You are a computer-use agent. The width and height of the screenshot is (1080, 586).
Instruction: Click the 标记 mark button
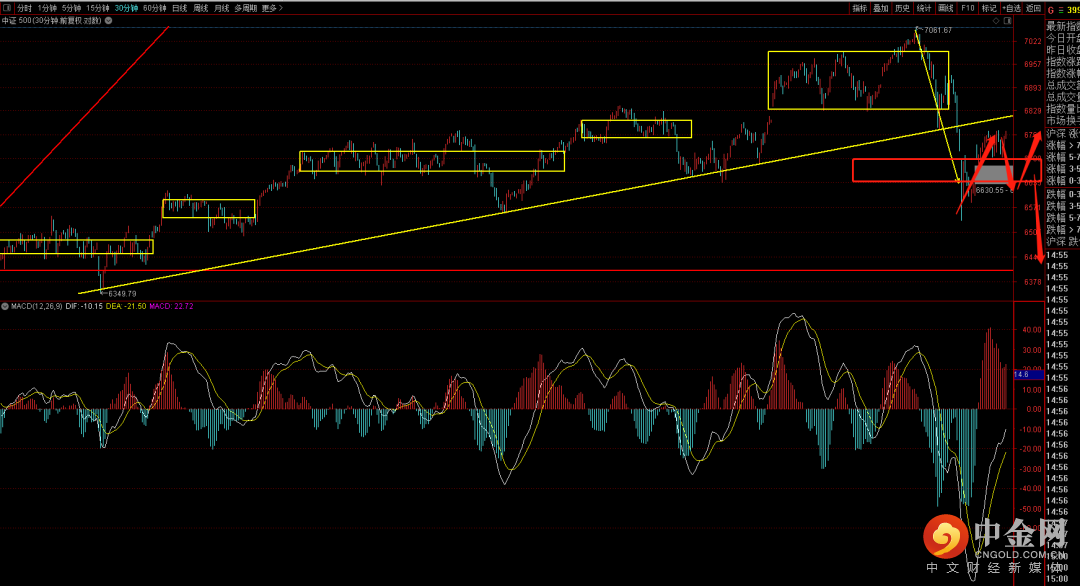click(x=989, y=8)
